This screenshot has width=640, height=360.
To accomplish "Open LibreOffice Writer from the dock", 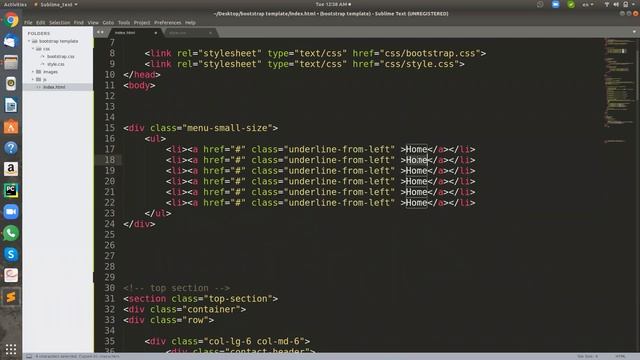I will [x=11, y=105].
